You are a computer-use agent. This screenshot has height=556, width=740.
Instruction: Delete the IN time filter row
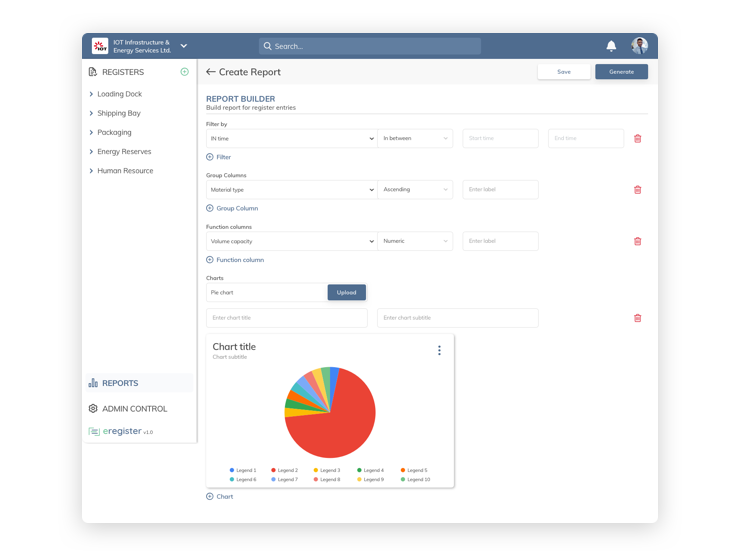click(x=637, y=138)
